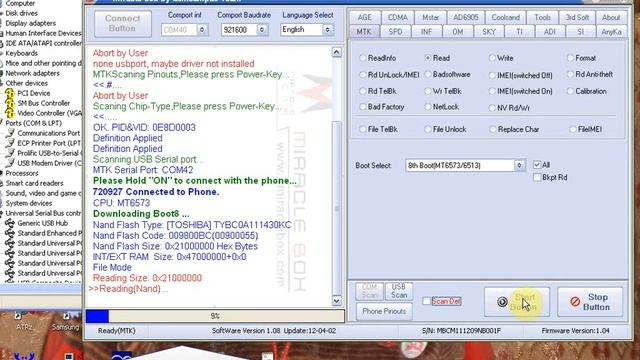Open the Comport Baudrate dropdown
Image resolution: width=640 pixels, height=360 pixels.
pyautogui.click(x=262, y=30)
